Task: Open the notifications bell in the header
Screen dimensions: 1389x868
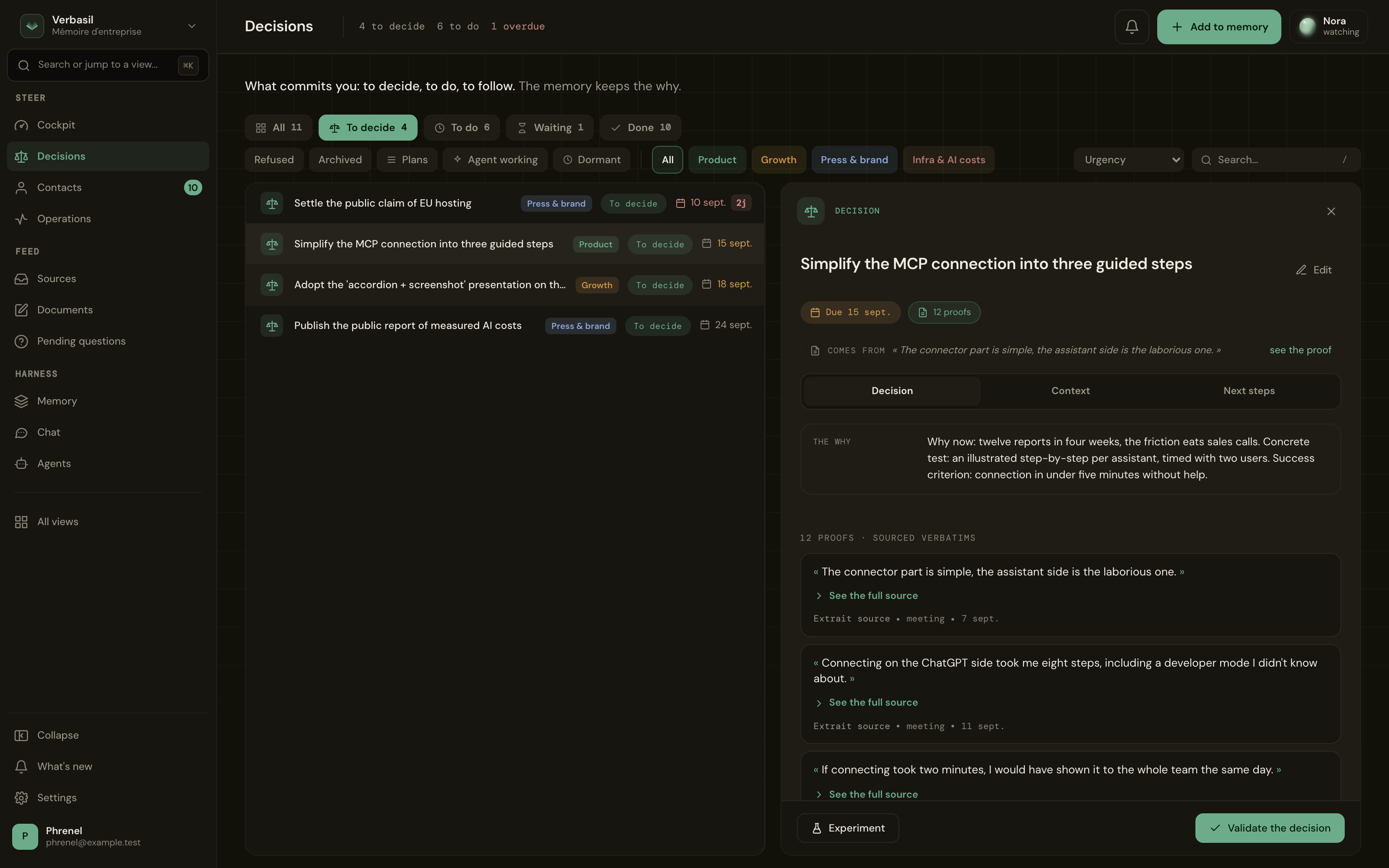Action: (1131, 26)
